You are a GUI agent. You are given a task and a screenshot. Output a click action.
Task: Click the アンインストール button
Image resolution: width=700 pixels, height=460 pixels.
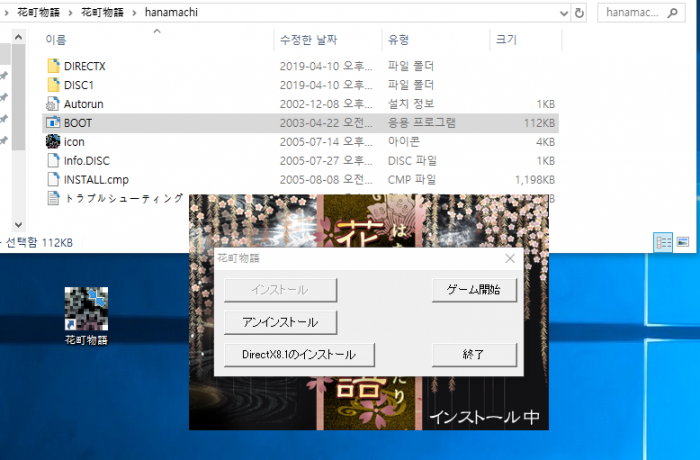click(x=280, y=322)
